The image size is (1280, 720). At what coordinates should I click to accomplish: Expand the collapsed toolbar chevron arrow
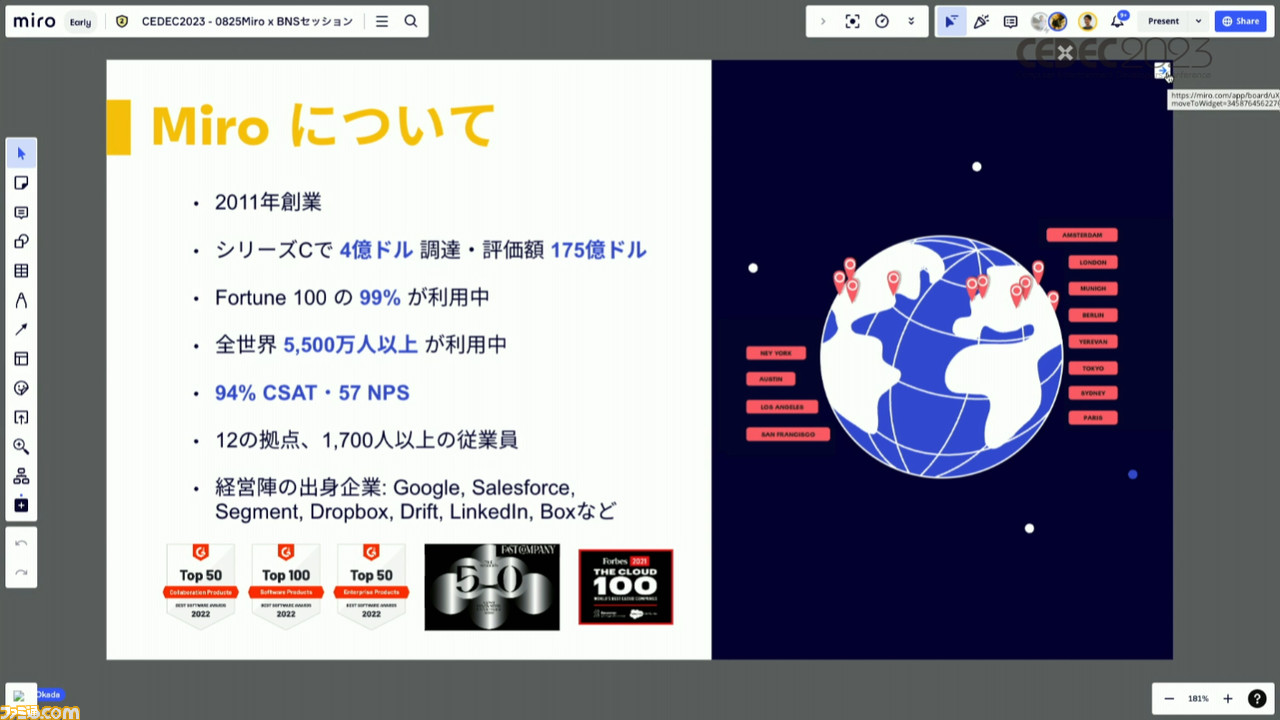(x=823, y=21)
